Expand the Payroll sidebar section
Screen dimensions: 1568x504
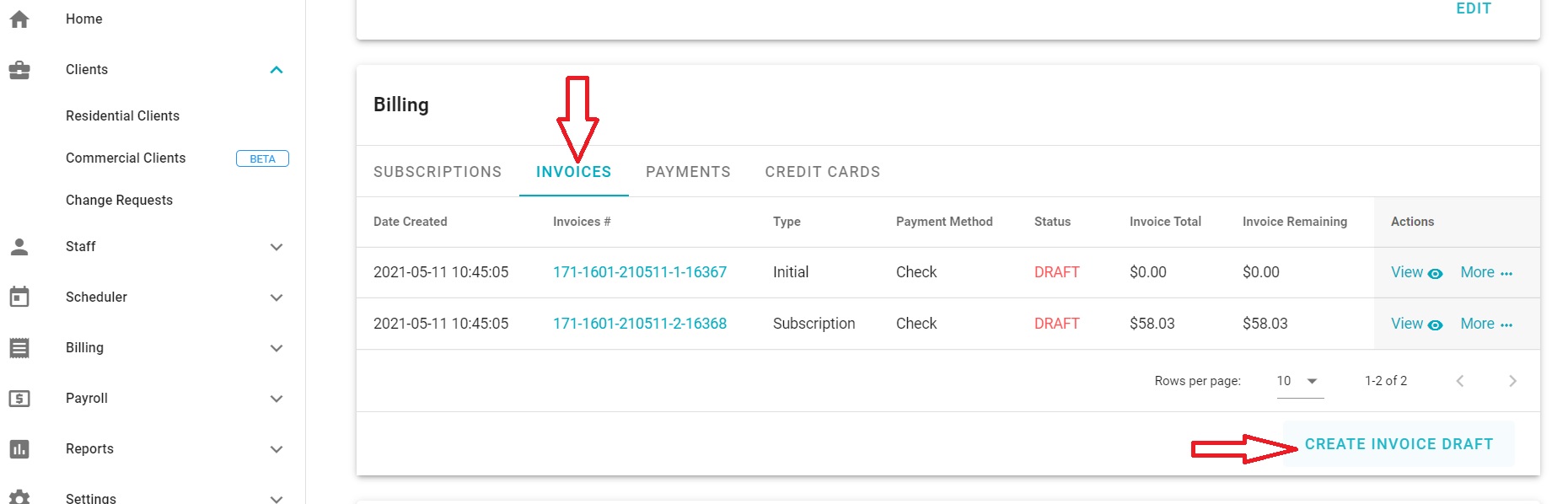coord(276,399)
